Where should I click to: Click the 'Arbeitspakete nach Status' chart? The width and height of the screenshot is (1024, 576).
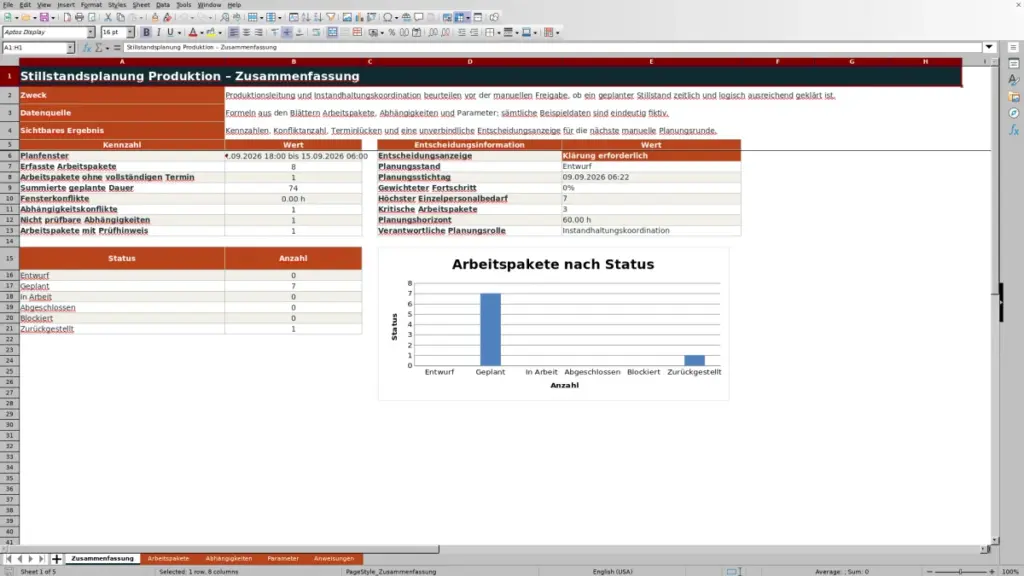pos(553,324)
